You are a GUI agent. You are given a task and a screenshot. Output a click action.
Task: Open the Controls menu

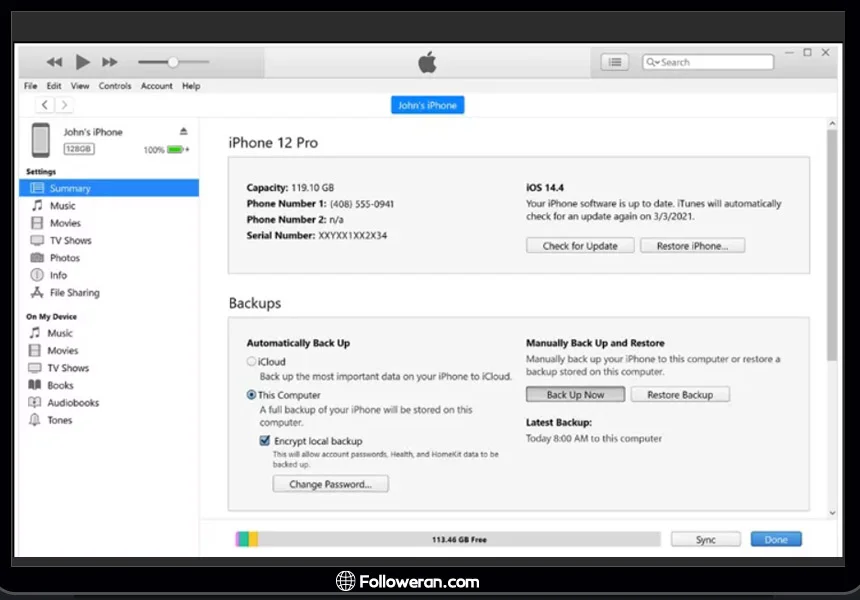click(x=115, y=86)
